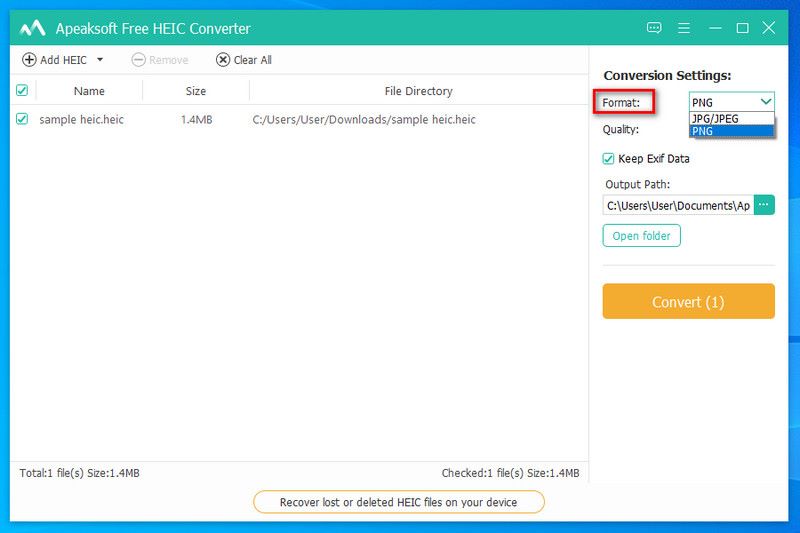Screen dimensions: 800x533
Task: Expand the Add HEIC dropdown arrow
Action: pyautogui.click(x=100, y=60)
